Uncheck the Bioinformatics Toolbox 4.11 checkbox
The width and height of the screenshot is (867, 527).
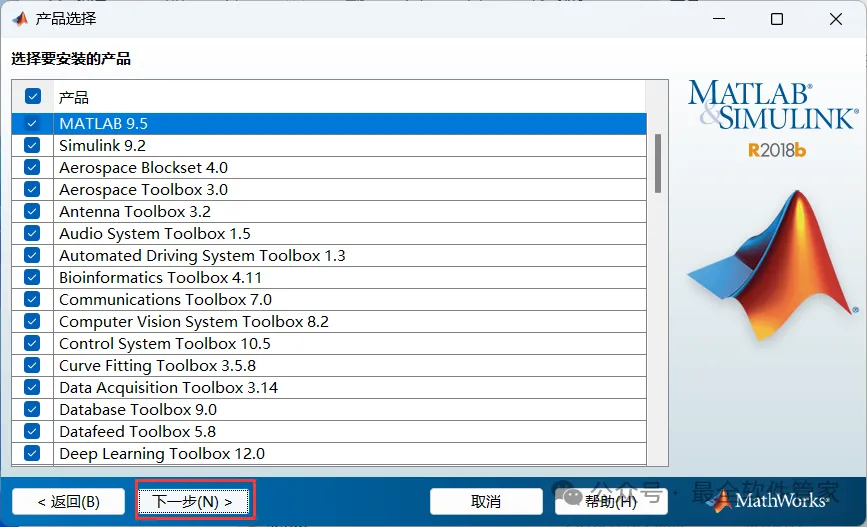32,278
